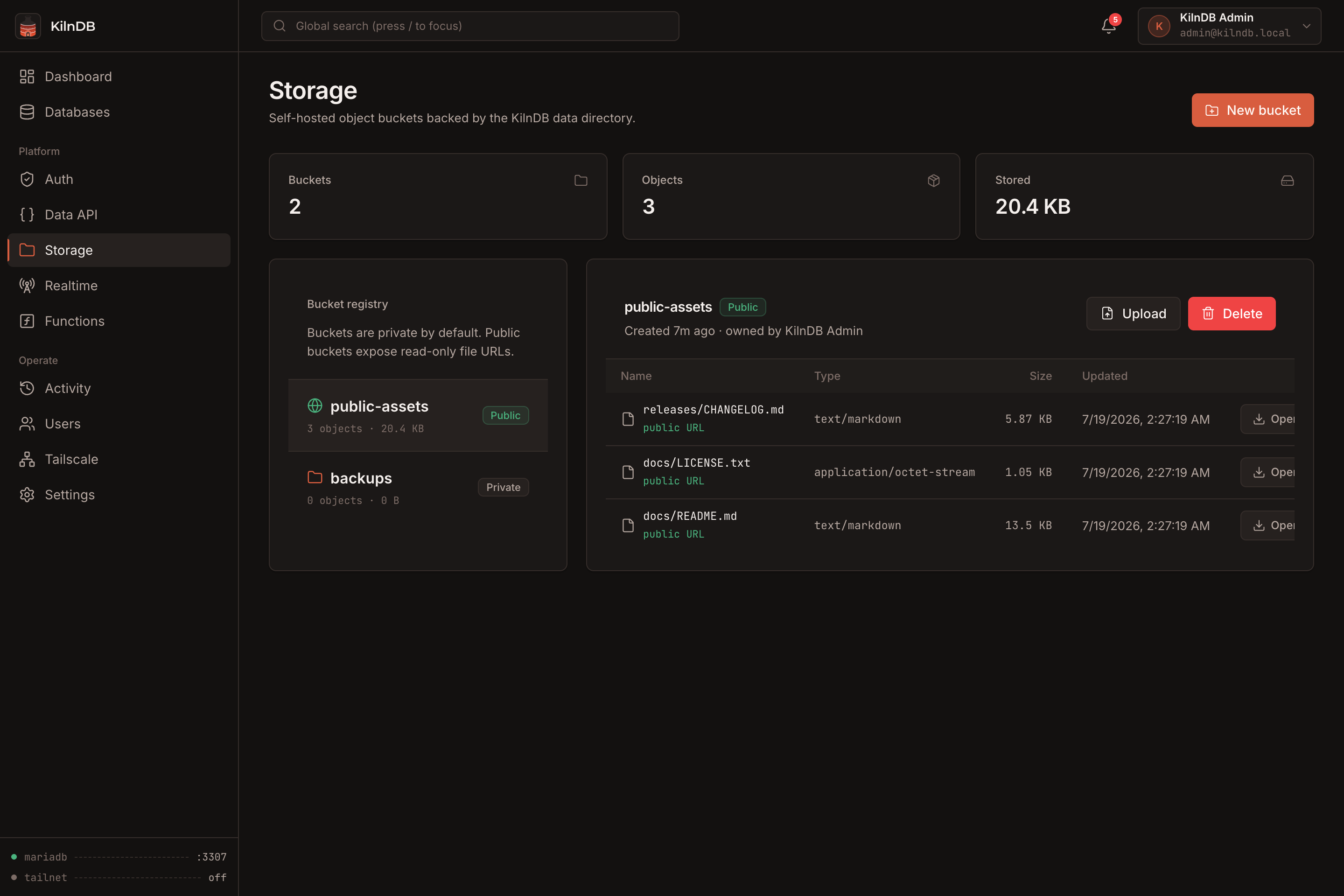Focus the Global search field

click(470, 26)
